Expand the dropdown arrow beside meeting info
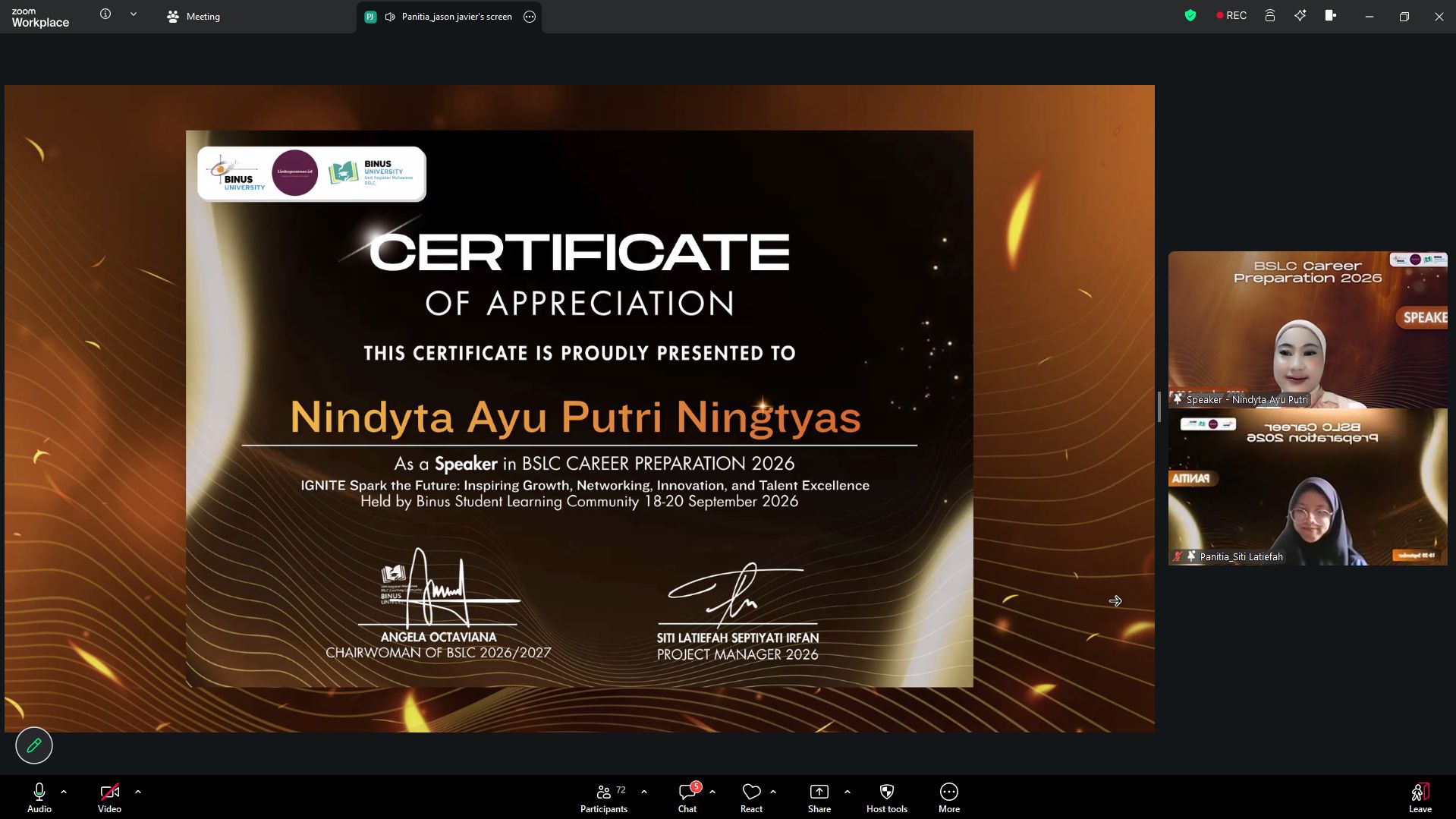 tap(134, 14)
